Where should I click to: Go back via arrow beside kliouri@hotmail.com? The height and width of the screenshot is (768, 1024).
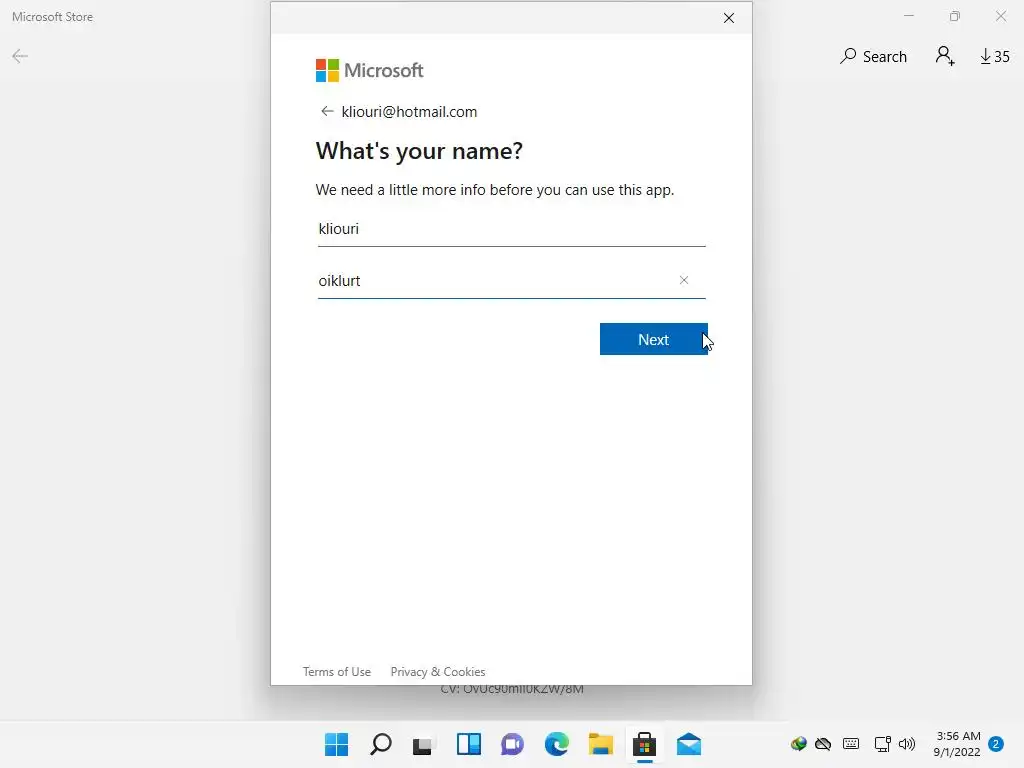click(x=327, y=112)
